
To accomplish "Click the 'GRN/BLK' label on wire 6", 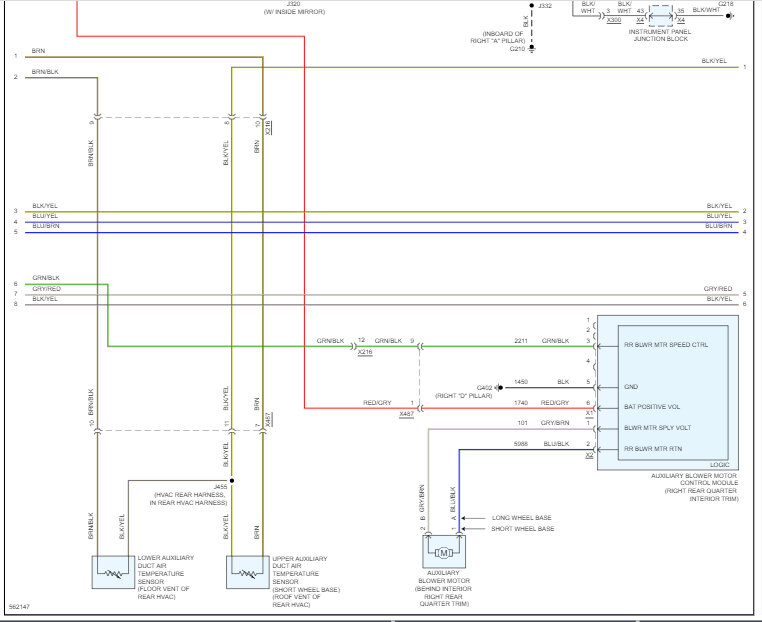I will (x=46, y=277).
